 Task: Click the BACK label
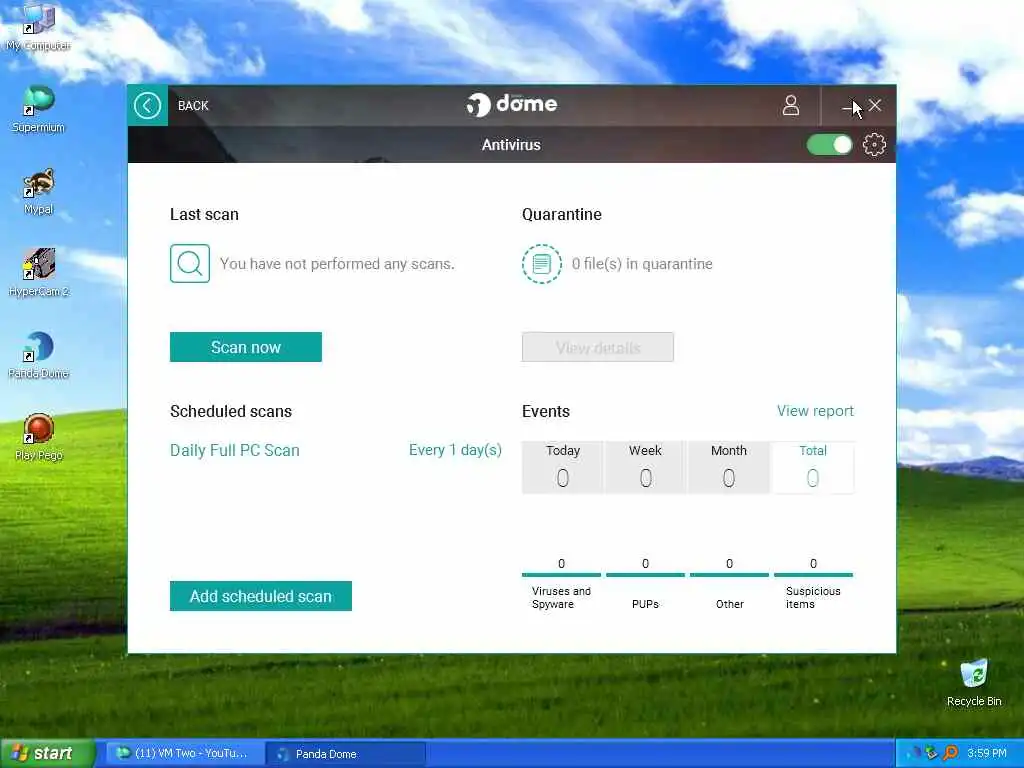click(x=193, y=106)
